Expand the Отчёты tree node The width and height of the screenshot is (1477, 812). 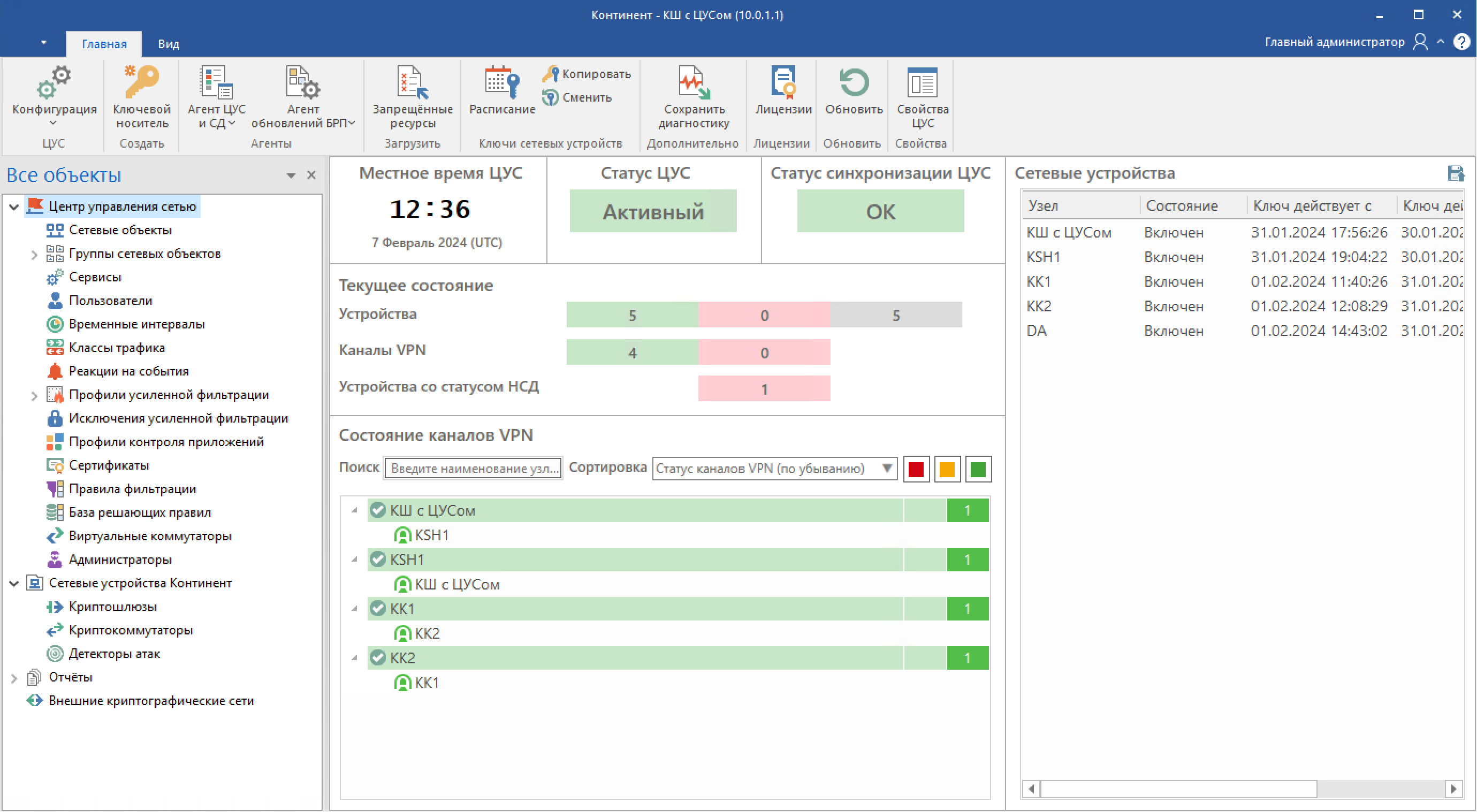click(14, 678)
